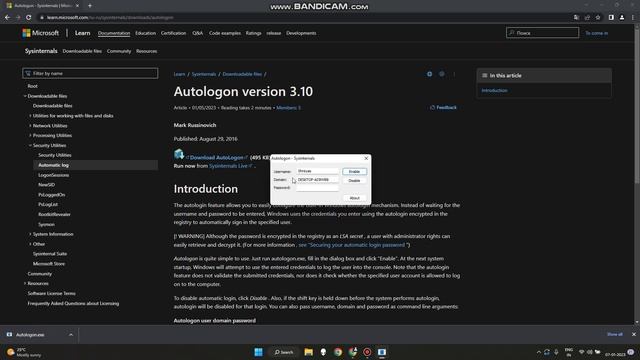Click Show all downloads
The height and width of the screenshot is (360, 640).
click(x=615, y=334)
